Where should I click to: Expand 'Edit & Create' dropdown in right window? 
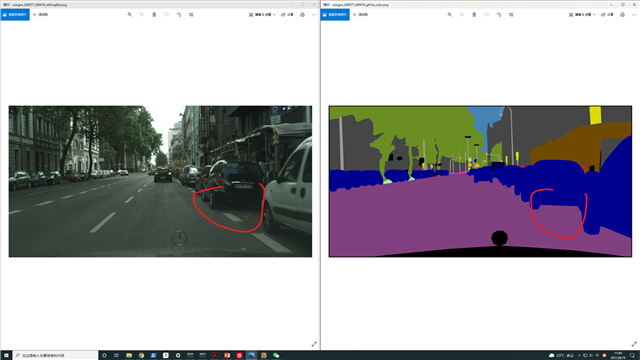(582, 15)
